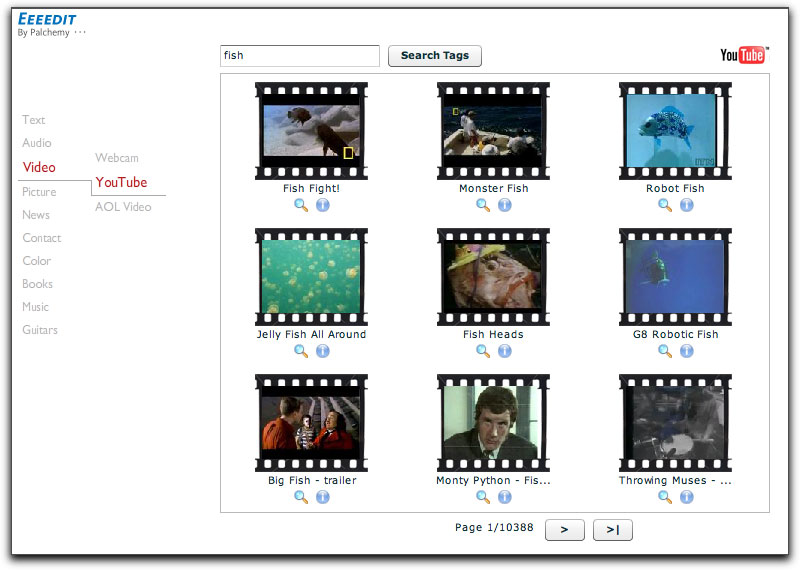
Task: Click magnifier icon under Big Fish - trailer
Action: 301,497
